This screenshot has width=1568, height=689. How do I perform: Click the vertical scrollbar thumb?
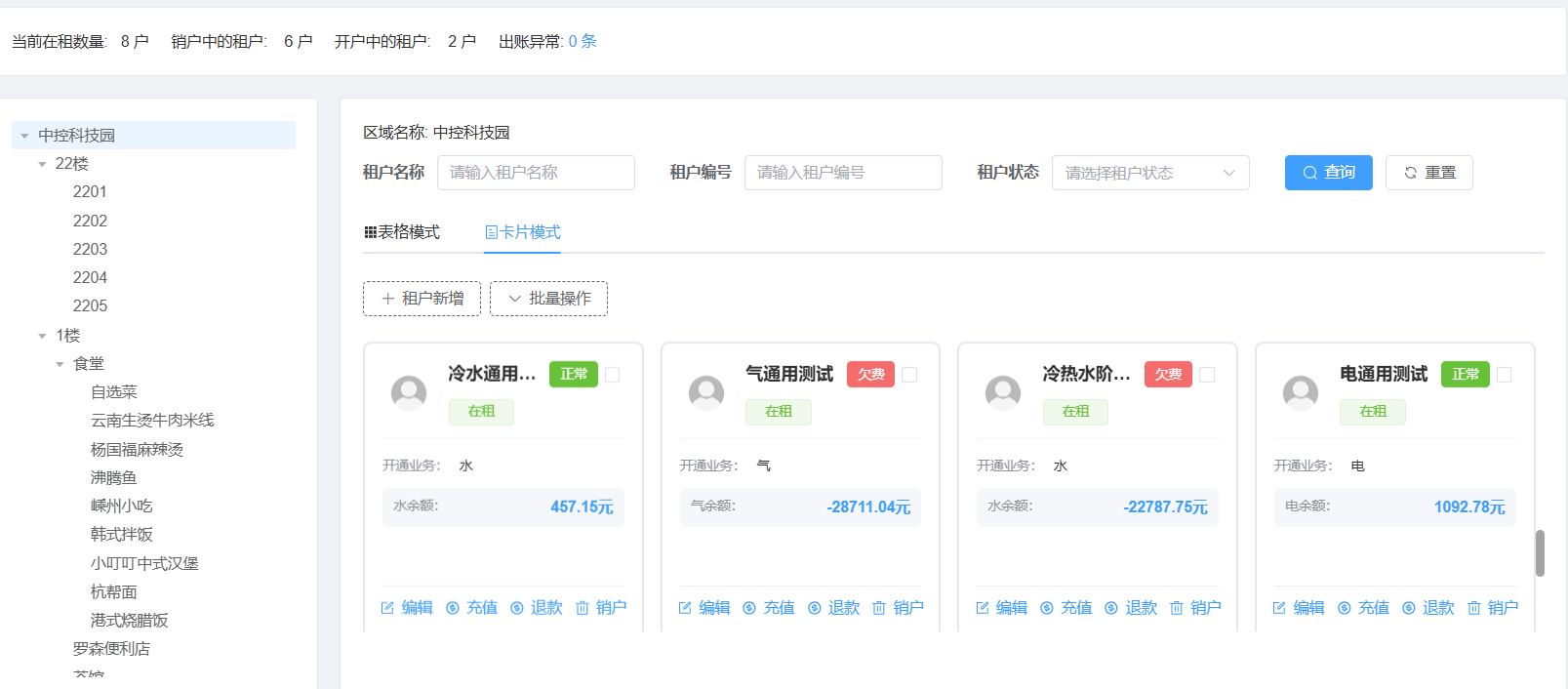[x=1540, y=553]
